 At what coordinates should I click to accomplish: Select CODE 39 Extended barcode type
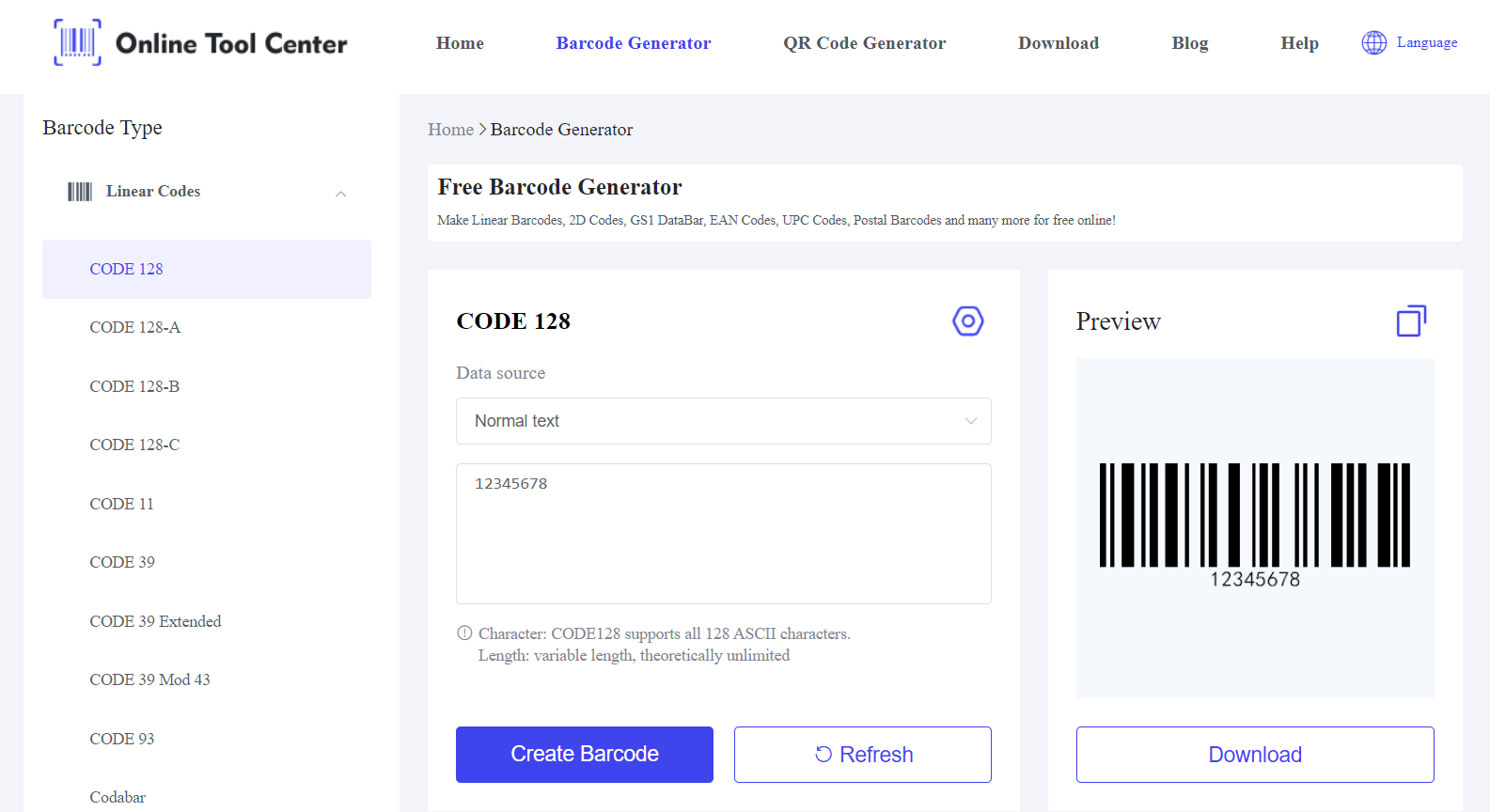point(207,621)
